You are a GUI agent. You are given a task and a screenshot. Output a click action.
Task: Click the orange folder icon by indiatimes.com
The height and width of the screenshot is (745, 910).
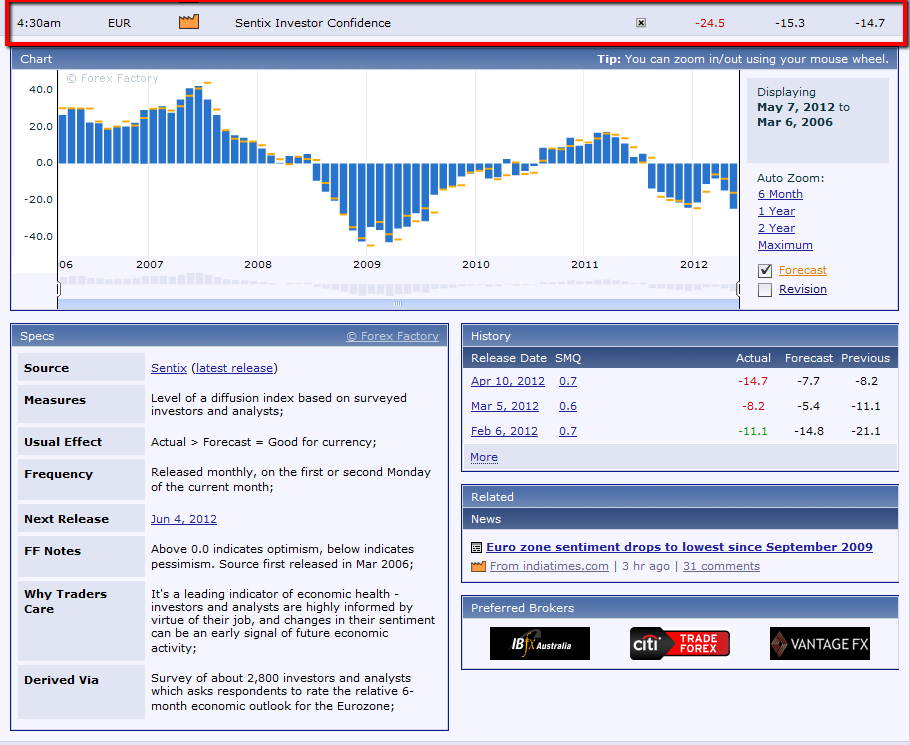478,566
